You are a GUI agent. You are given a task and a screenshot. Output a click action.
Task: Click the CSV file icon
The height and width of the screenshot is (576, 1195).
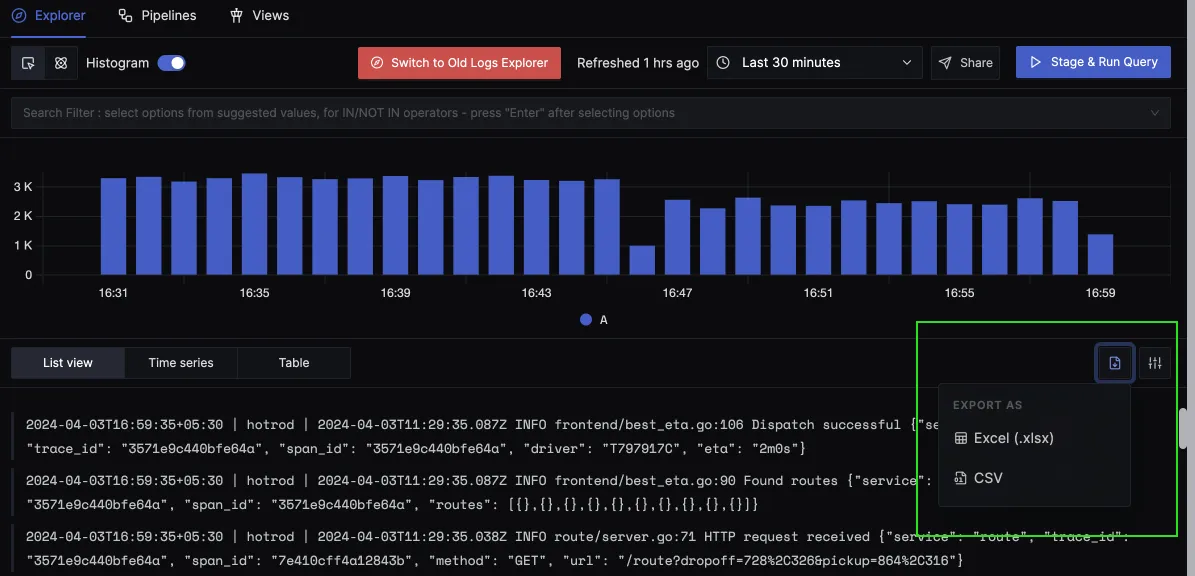coord(961,478)
